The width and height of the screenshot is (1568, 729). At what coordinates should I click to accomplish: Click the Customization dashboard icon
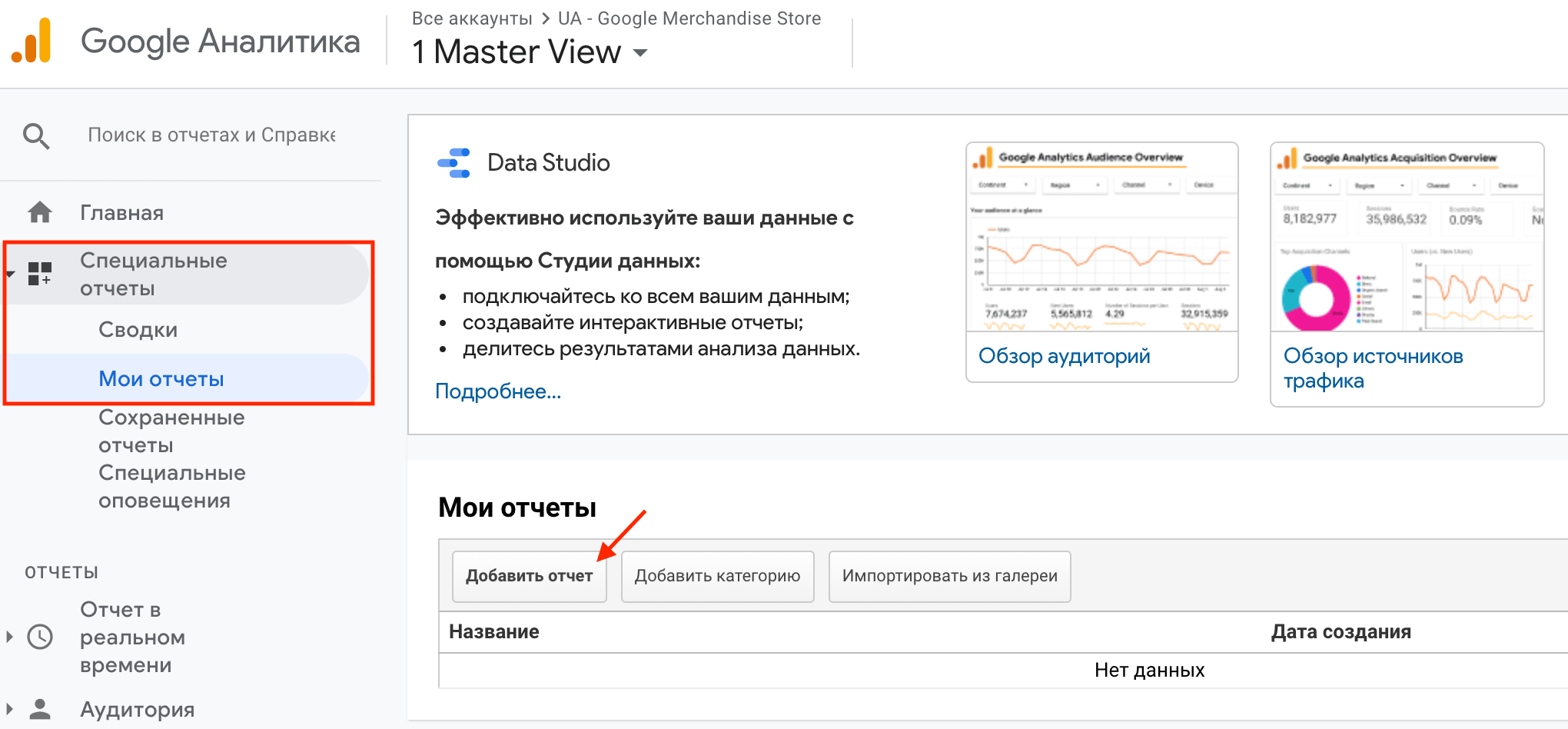(40, 274)
